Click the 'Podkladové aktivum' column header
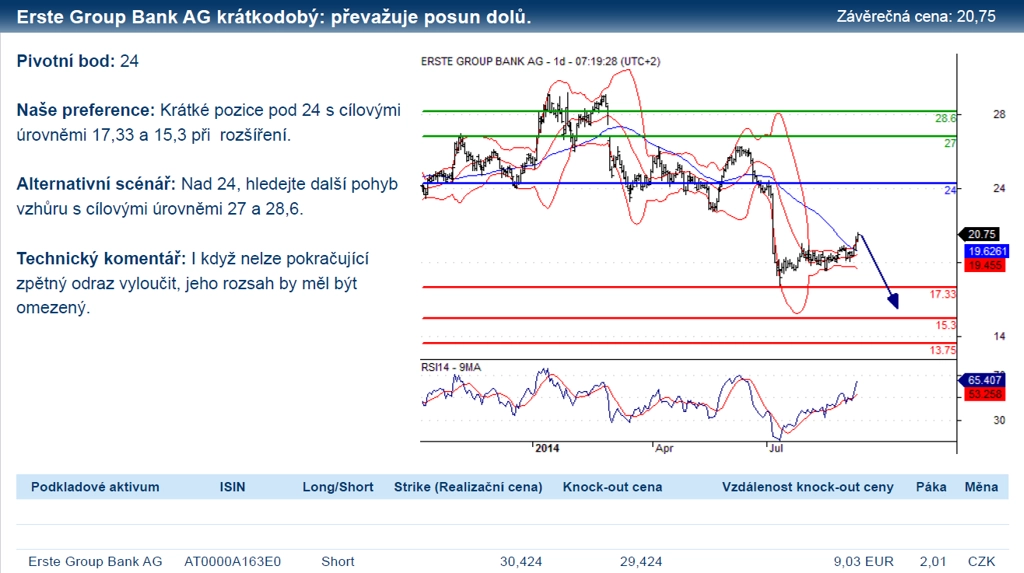 pos(95,487)
